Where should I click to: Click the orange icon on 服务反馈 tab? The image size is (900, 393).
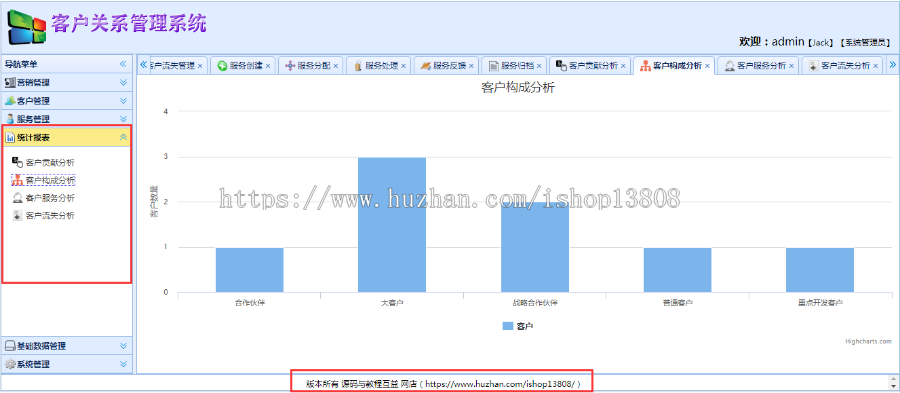[x=425, y=66]
